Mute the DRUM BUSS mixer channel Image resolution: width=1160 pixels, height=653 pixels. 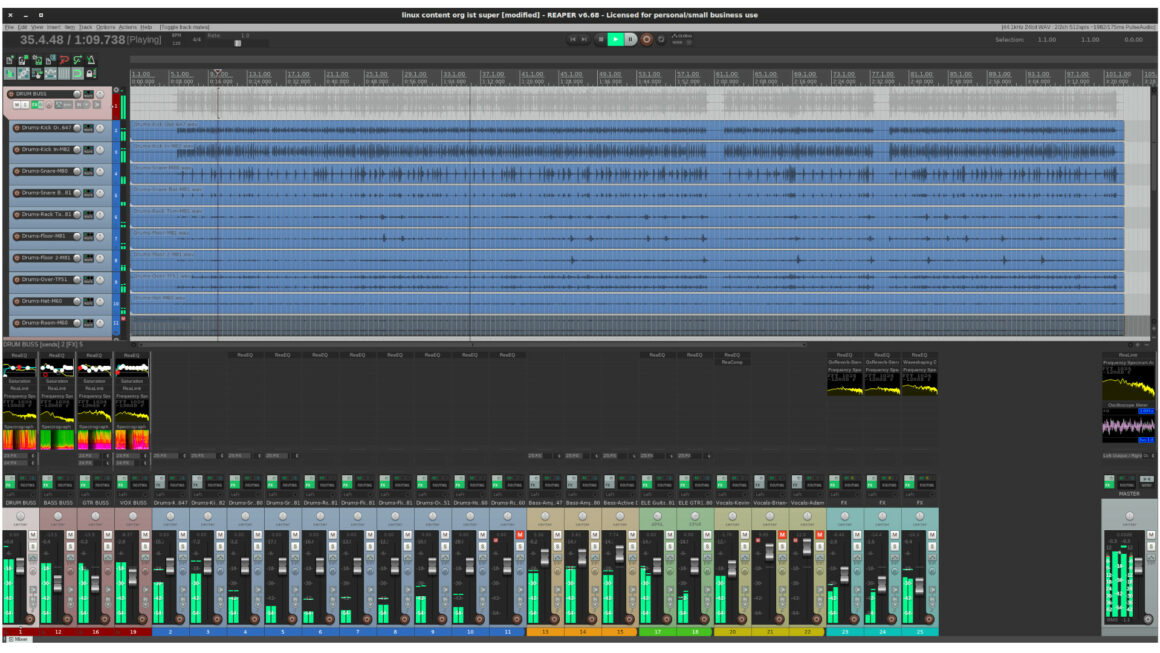(x=31, y=535)
